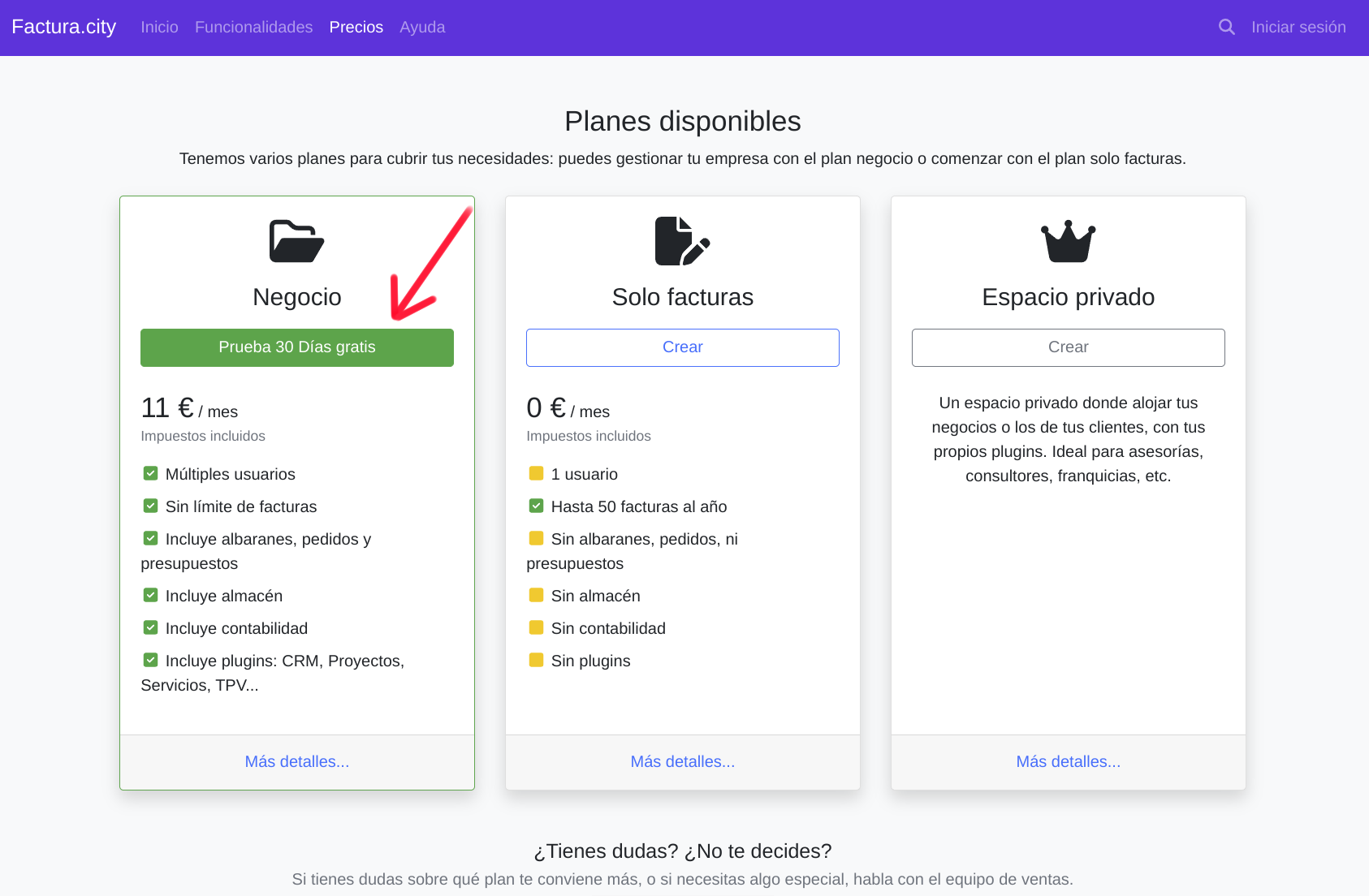Click the yellow square beside 1 usuario
Screen dimensions: 1369x896
click(x=536, y=473)
